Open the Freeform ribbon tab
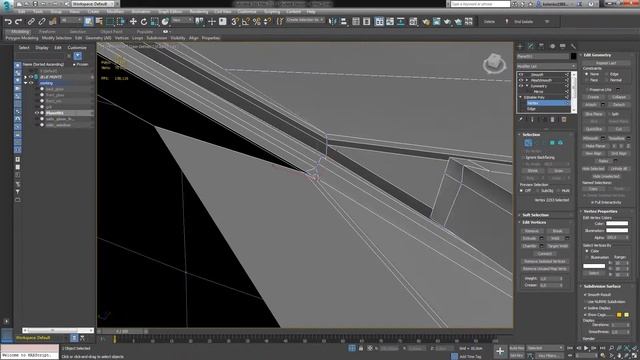640x360 pixels. 47,31
